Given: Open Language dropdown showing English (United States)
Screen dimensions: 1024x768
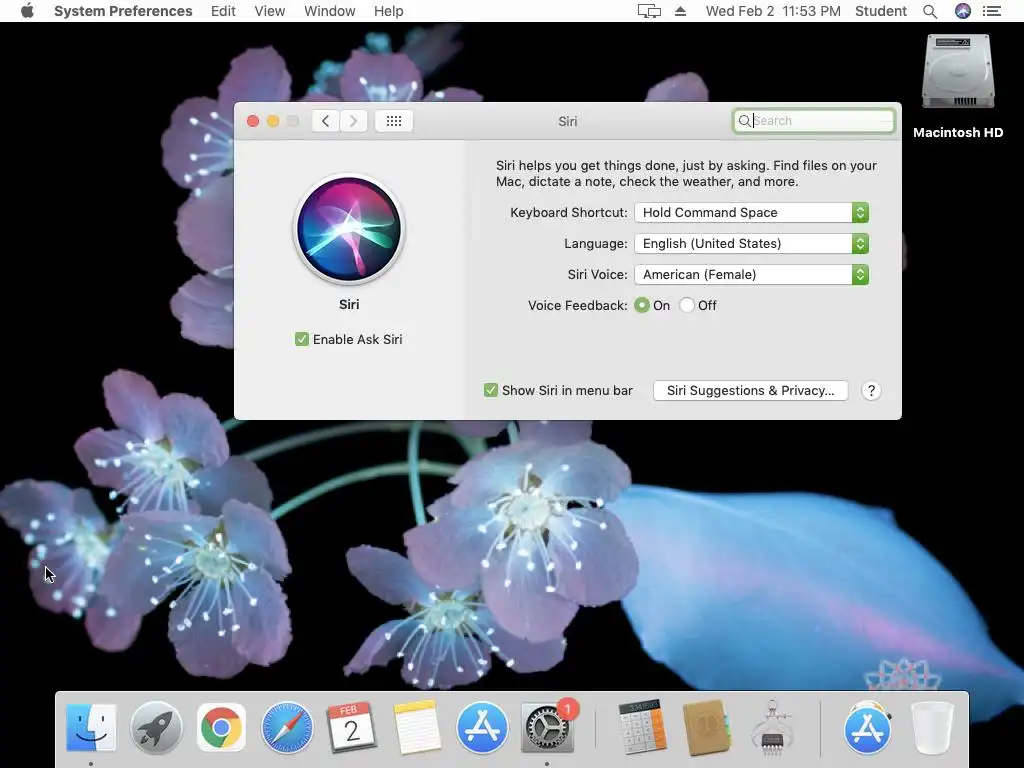Looking at the screenshot, I should [752, 244].
